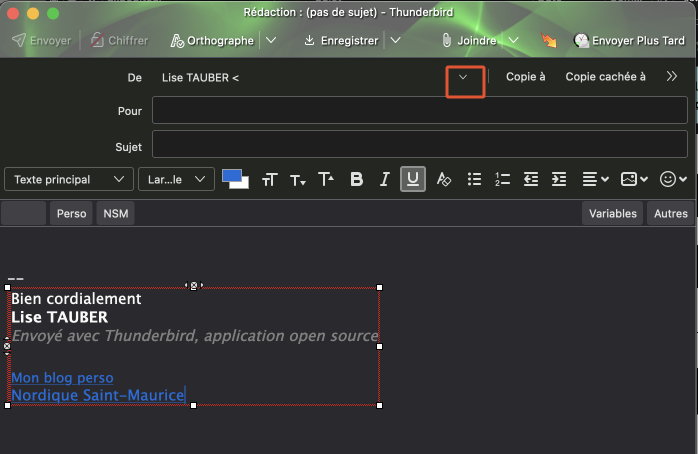
Task: Expand the sender identity dropdown
Action: 463,78
